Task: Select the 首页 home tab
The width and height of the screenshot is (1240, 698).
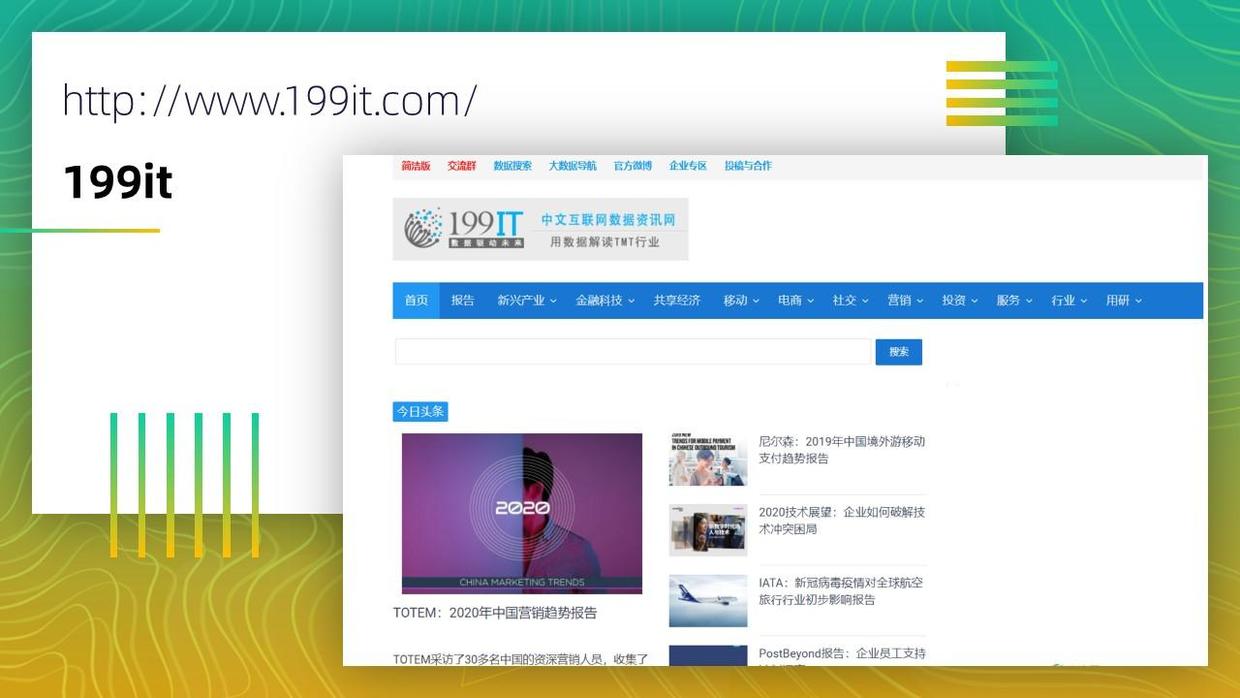Action: (x=415, y=300)
